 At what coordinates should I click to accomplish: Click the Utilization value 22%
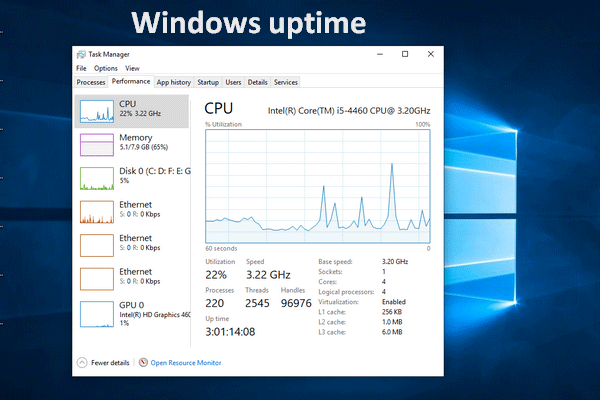[216, 275]
